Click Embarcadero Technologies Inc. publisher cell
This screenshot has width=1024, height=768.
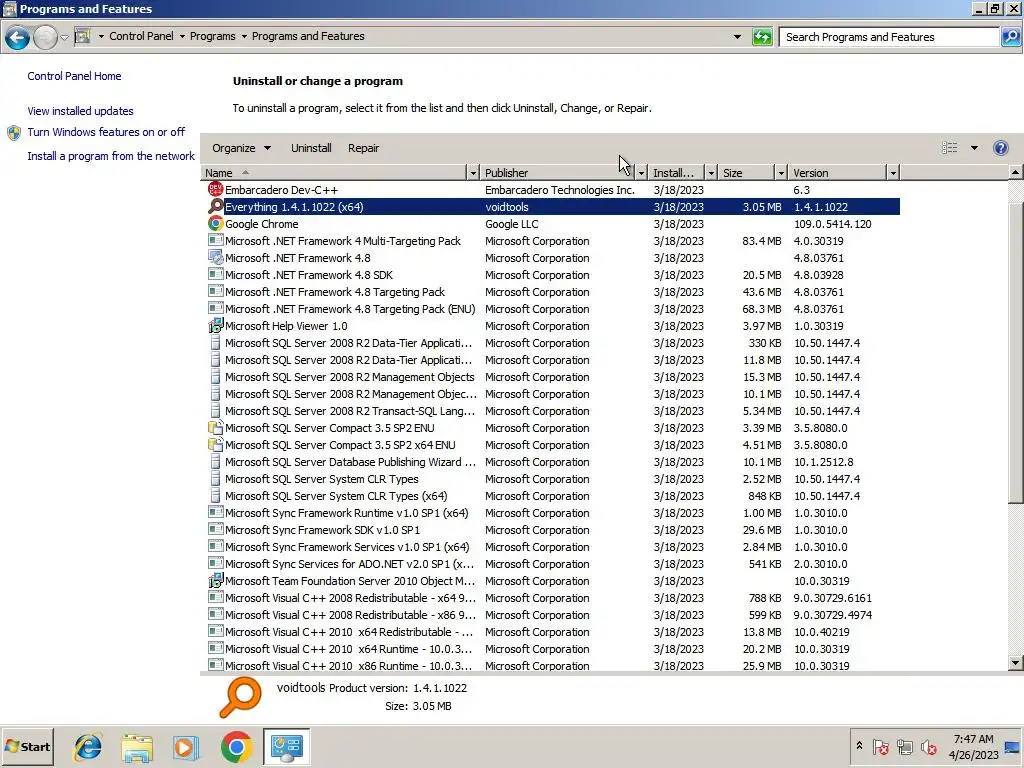click(x=560, y=190)
